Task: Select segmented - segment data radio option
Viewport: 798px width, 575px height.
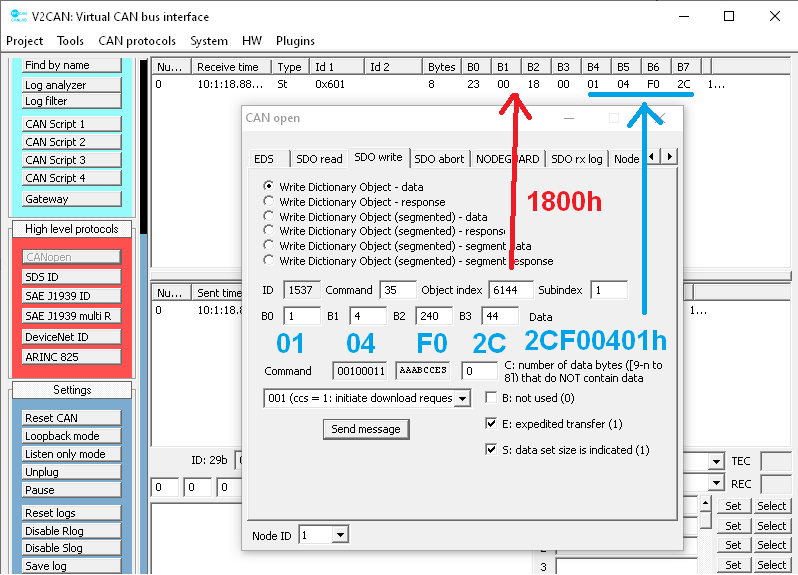Action: pyautogui.click(x=268, y=245)
